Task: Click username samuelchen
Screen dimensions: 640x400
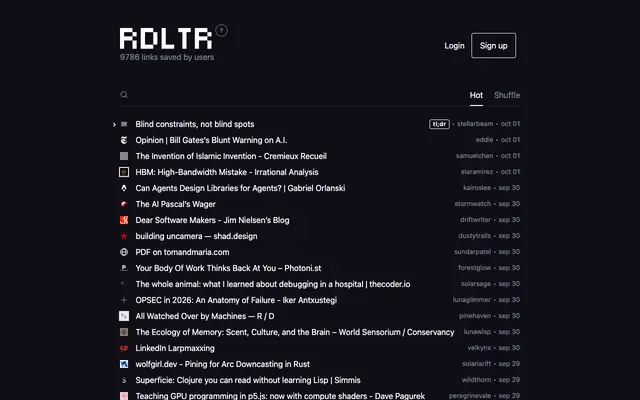Action: (475, 156)
